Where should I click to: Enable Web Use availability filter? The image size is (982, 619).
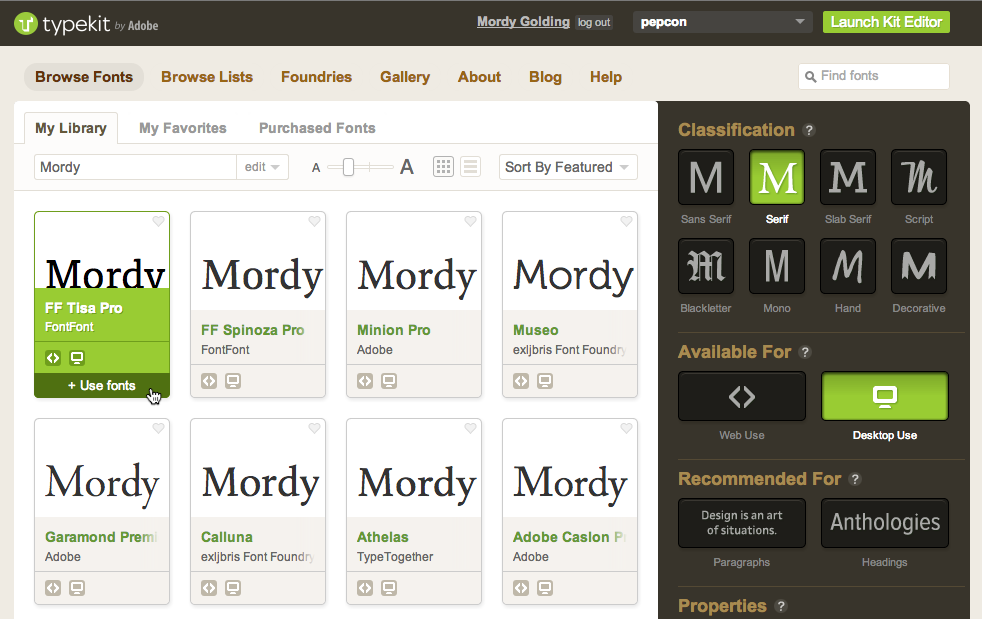[x=742, y=397]
